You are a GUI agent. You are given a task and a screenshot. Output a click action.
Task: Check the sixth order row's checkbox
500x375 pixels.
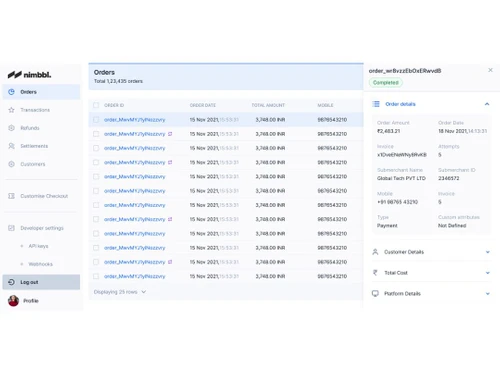(x=96, y=191)
